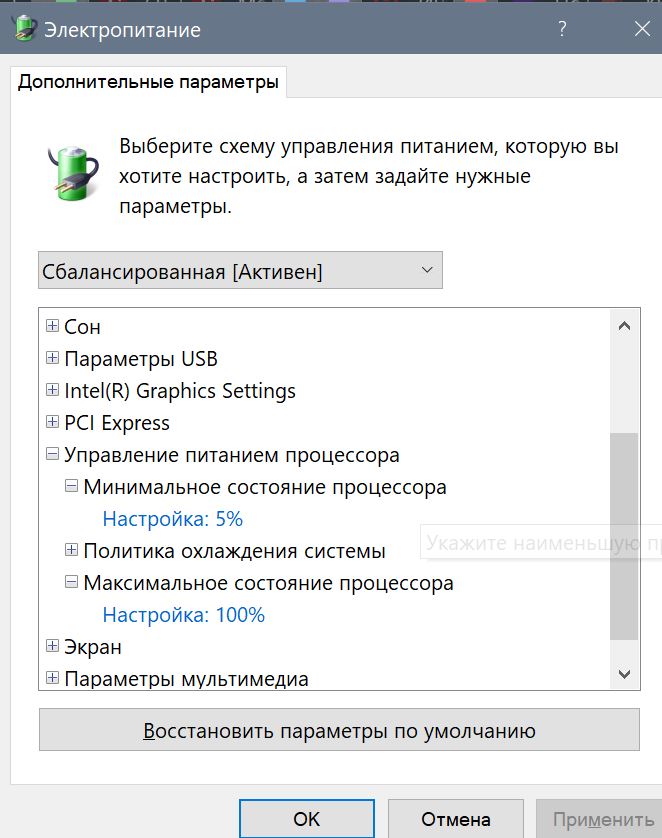Click the question mark help button
Image resolution: width=662 pixels, height=838 pixels.
(562, 30)
